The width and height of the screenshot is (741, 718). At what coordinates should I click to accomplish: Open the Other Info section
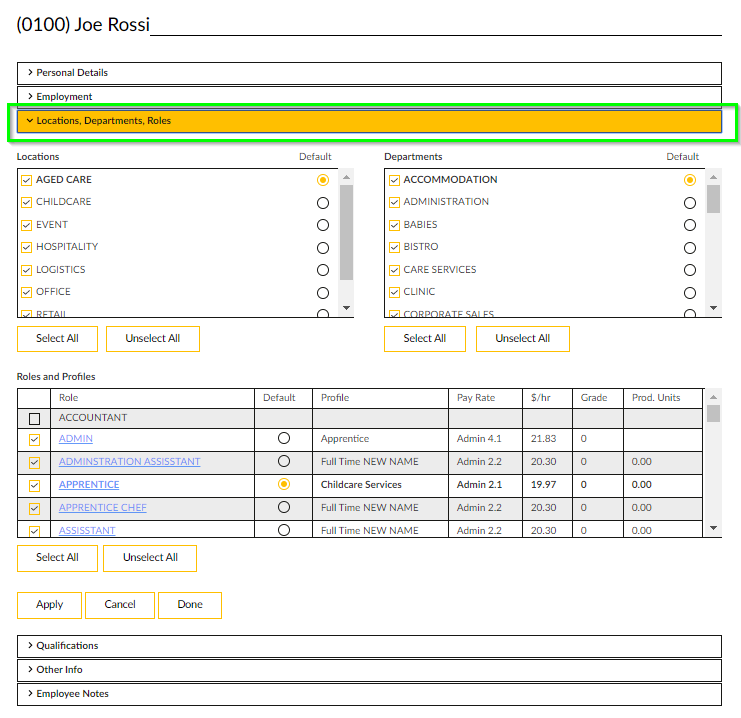[x=59, y=670]
